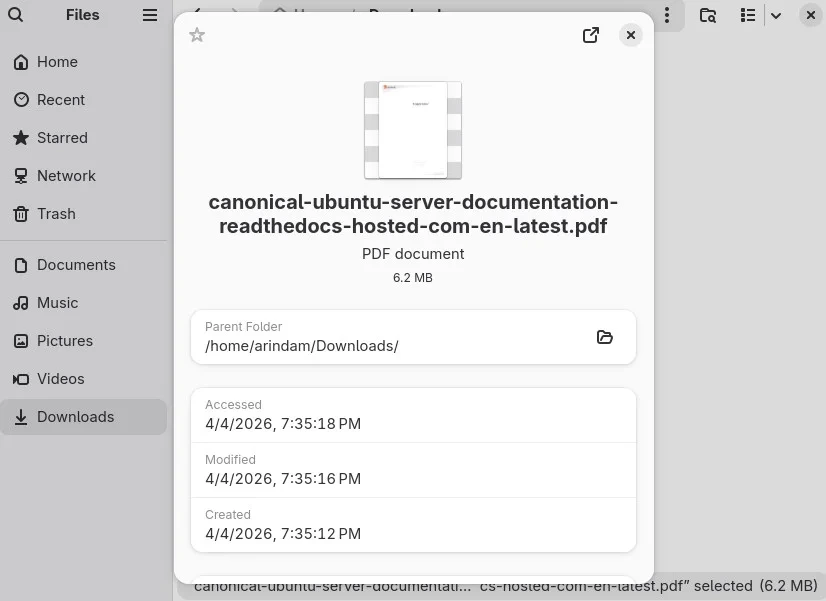The height and width of the screenshot is (601, 826).
Task: Select Pictures in the sidebar
Action: tap(64, 341)
